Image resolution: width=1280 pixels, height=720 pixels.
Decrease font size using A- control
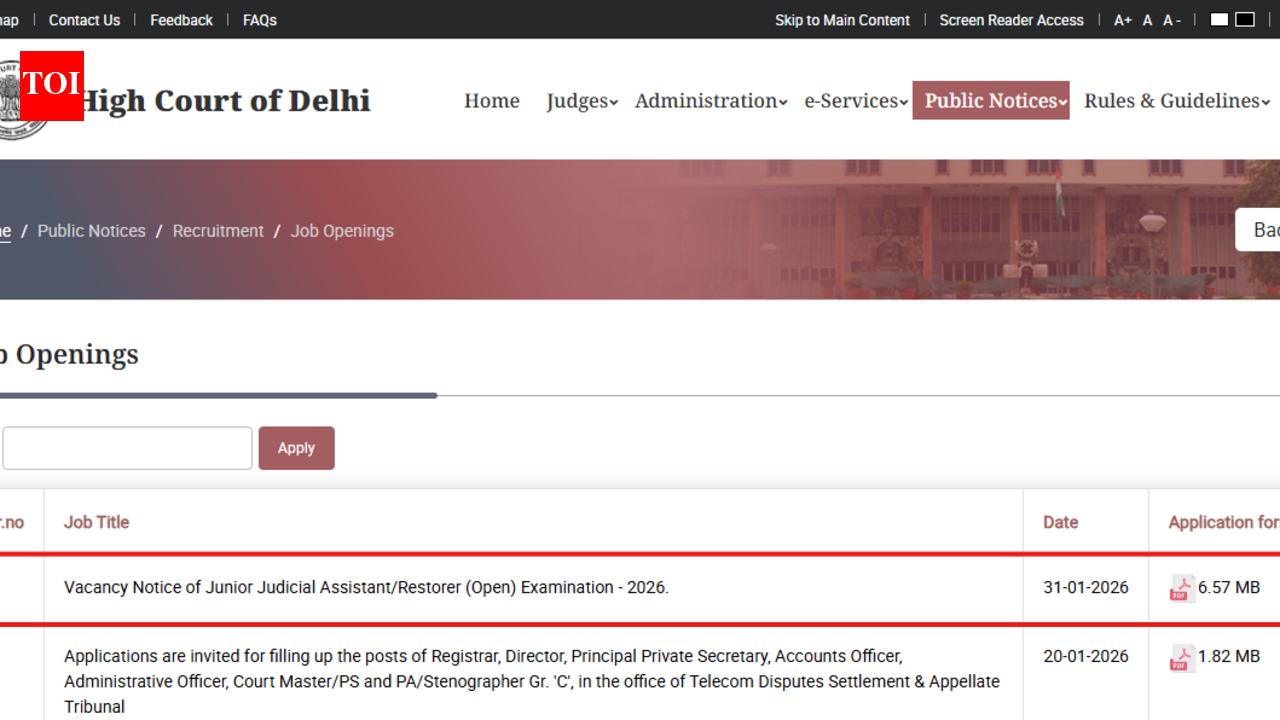point(1171,19)
